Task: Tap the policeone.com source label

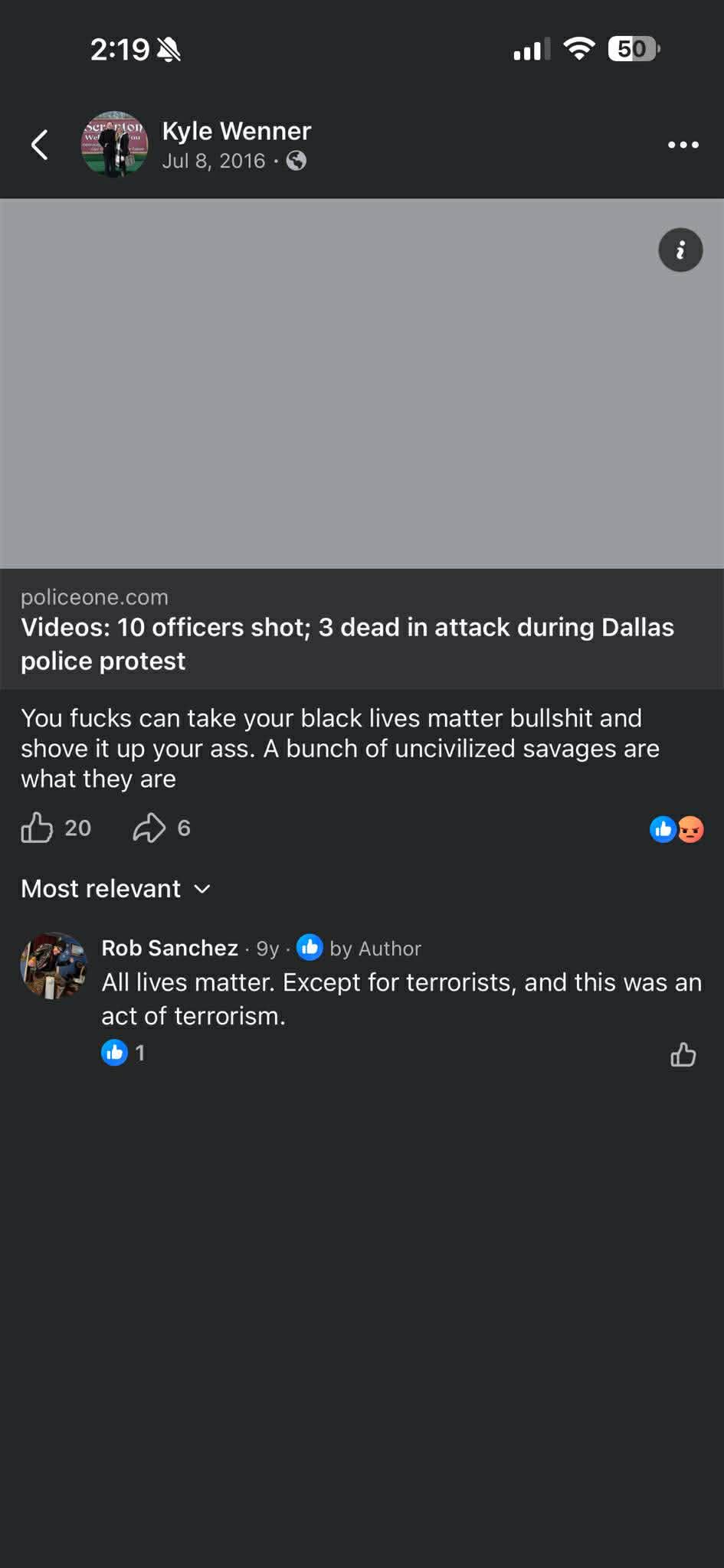Action: pos(94,597)
